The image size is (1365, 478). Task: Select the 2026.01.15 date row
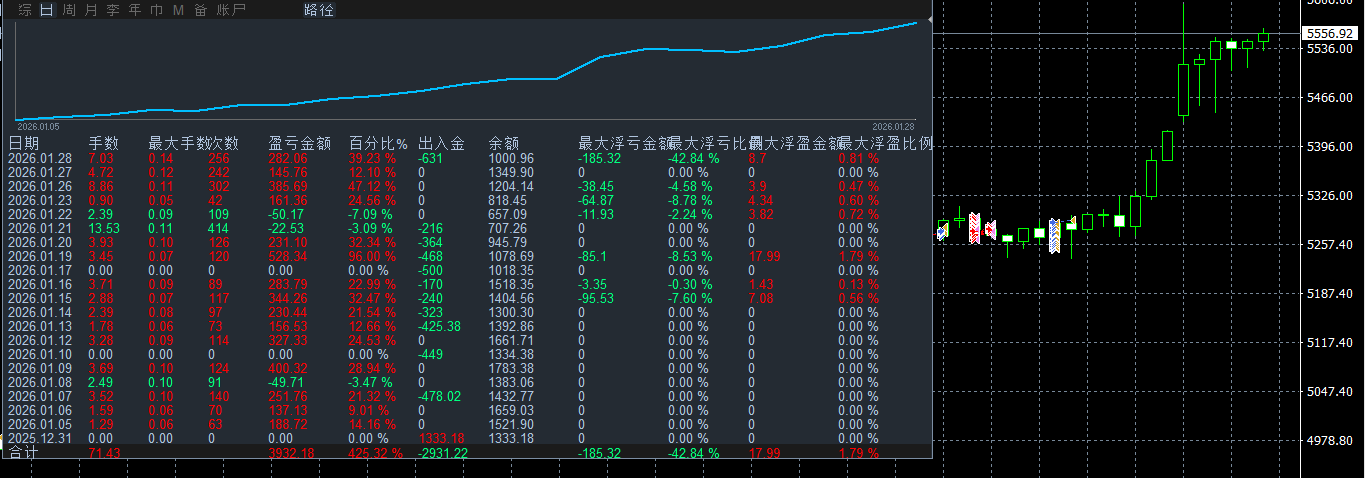[x=468, y=298]
